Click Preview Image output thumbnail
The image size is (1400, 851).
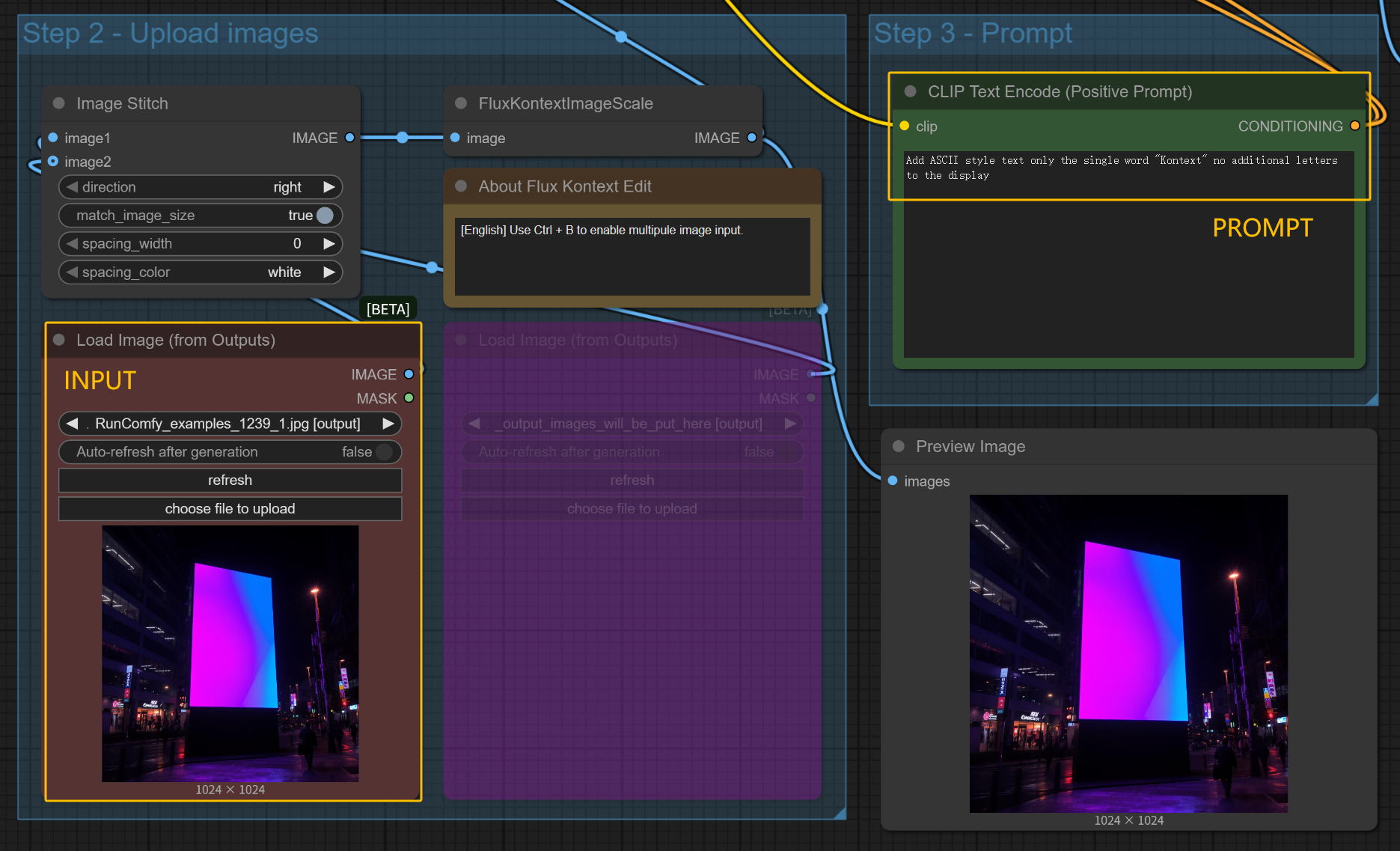(x=1128, y=653)
